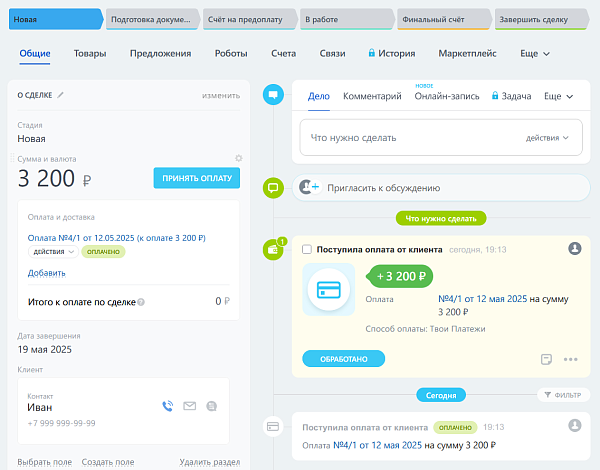Open the Роботы tab

click(231, 54)
